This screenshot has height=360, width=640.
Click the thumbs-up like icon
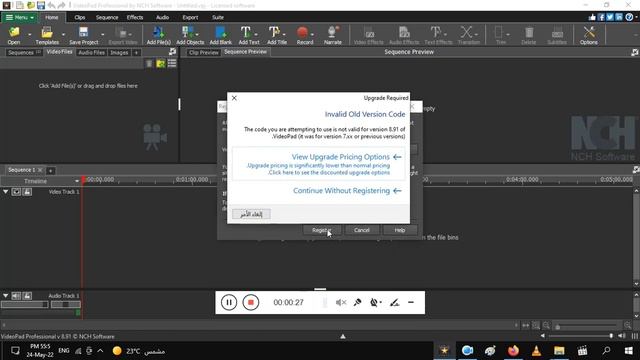click(592, 17)
